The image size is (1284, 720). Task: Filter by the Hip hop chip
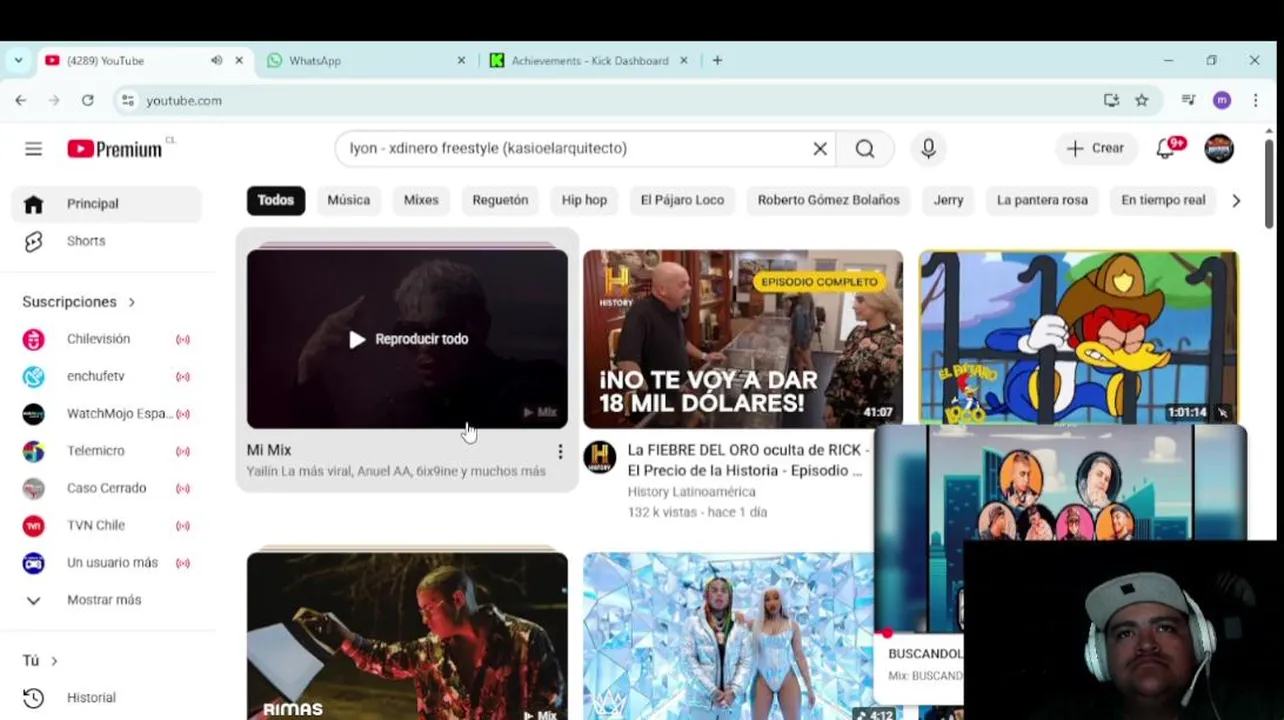pyautogui.click(x=584, y=200)
